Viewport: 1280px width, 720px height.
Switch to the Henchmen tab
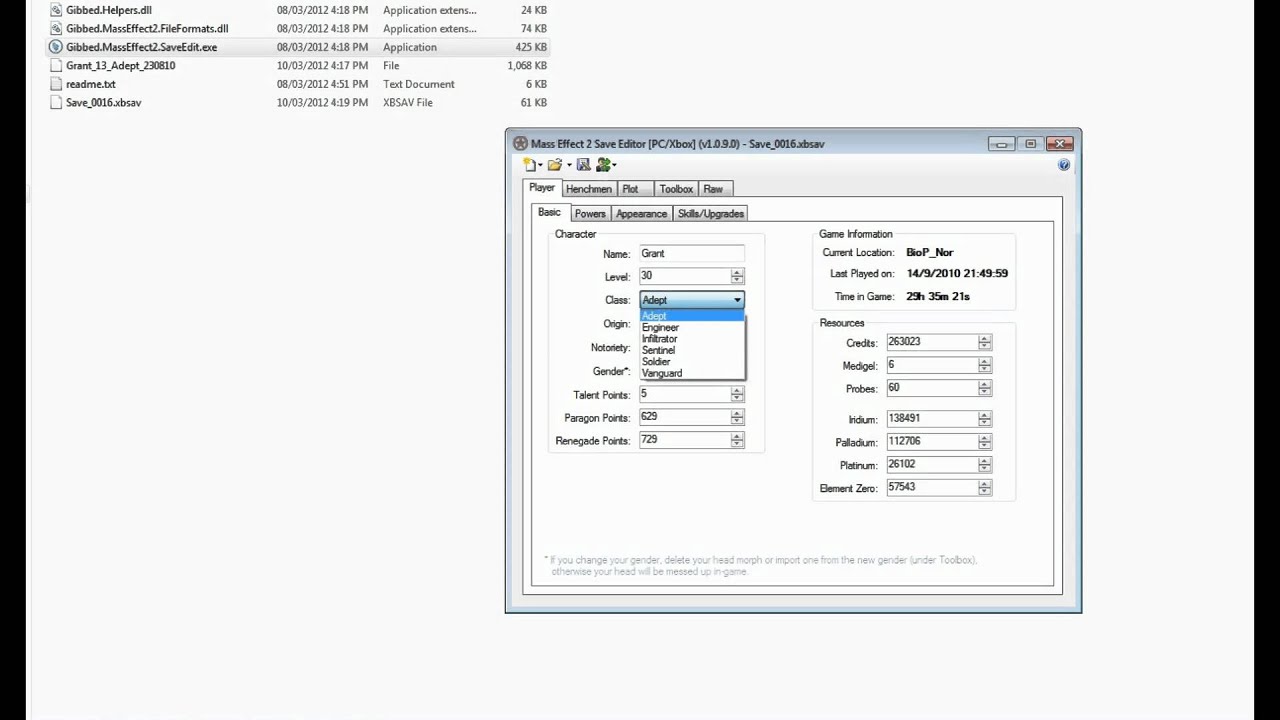coord(588,189)
